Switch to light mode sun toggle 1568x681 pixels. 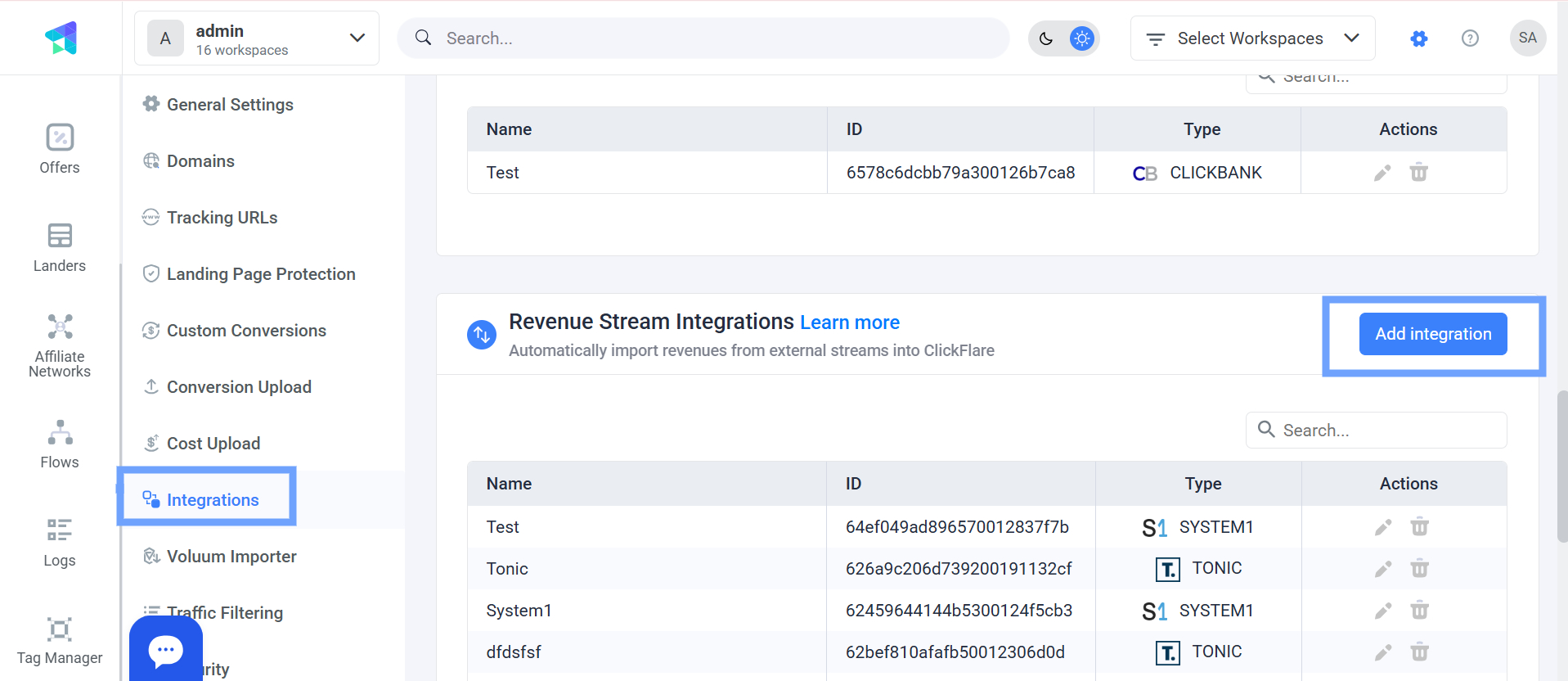pyautogui.click(x=1081, y=38)
